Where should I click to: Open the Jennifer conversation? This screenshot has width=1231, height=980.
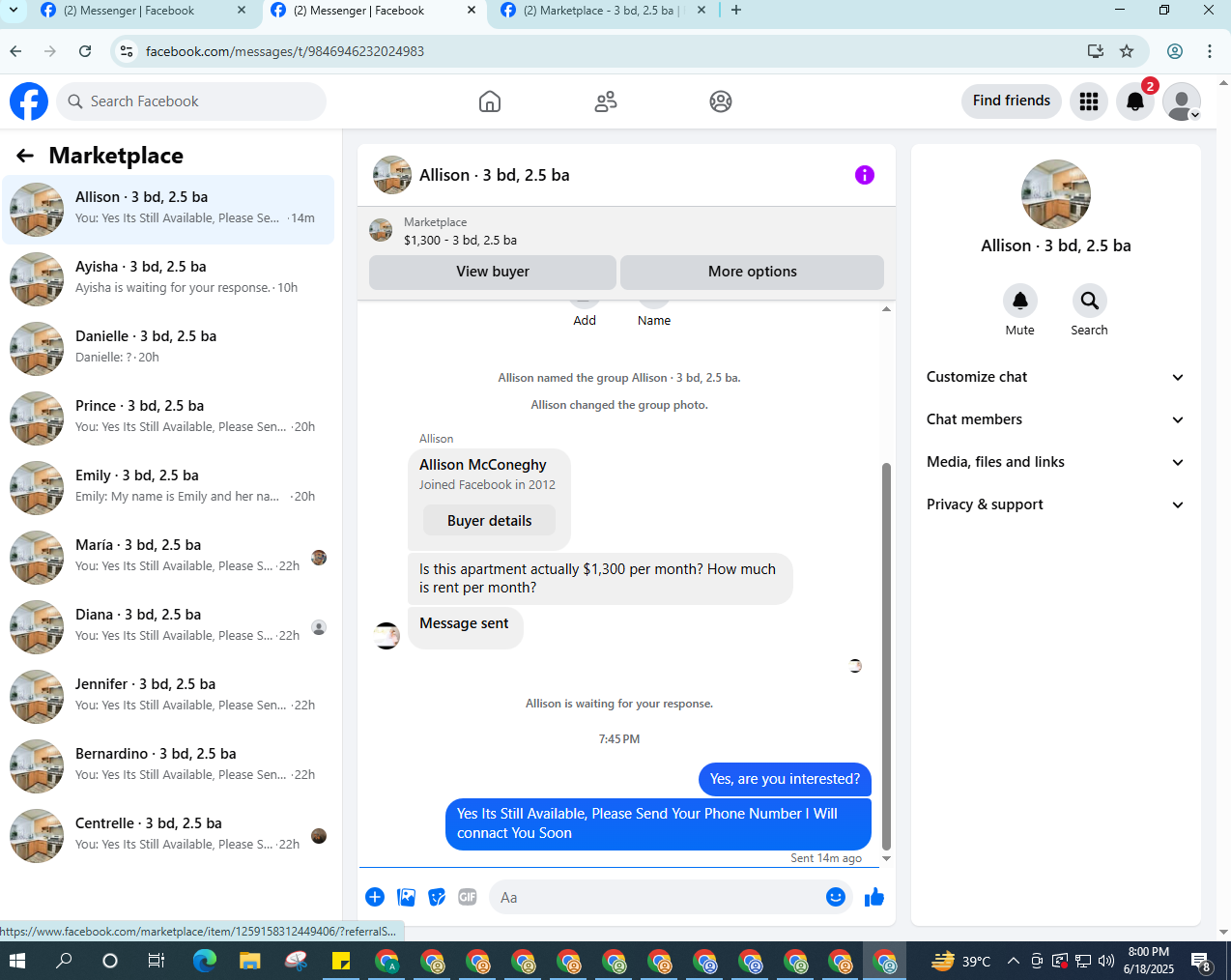[x=168, y=697]
